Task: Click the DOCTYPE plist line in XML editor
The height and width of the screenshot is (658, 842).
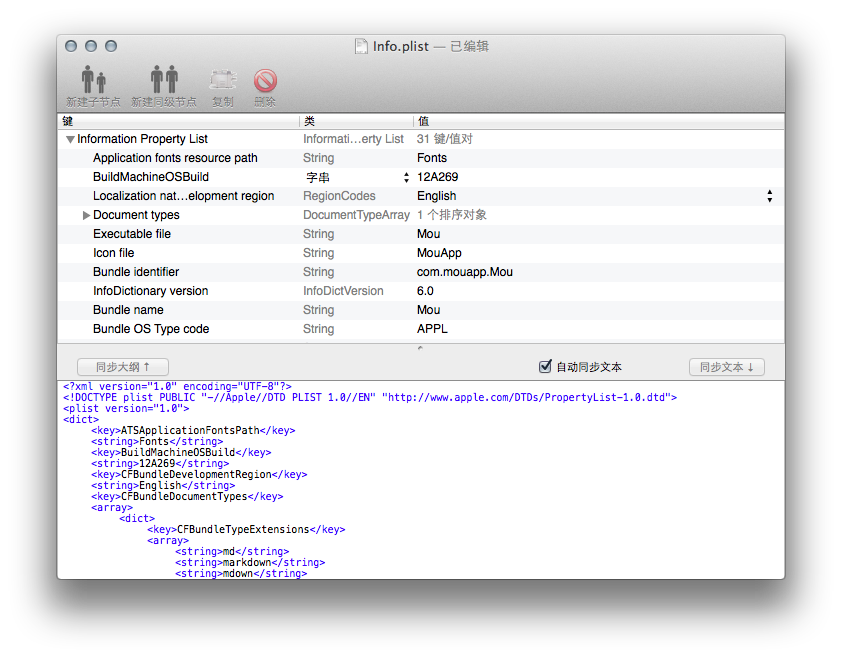Action: click(370, 397)
